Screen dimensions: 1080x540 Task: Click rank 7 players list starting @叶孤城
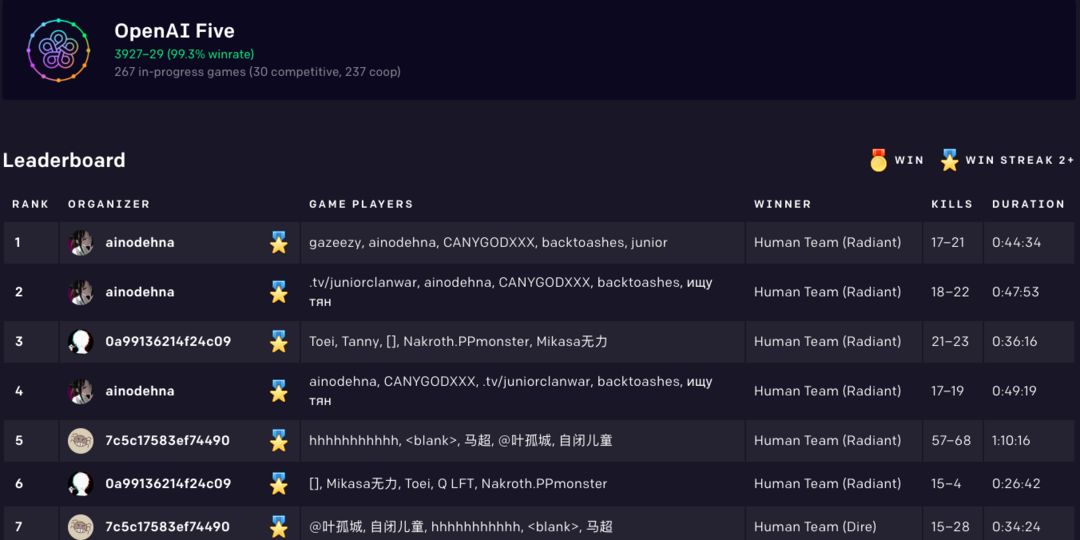pos(461,527)
